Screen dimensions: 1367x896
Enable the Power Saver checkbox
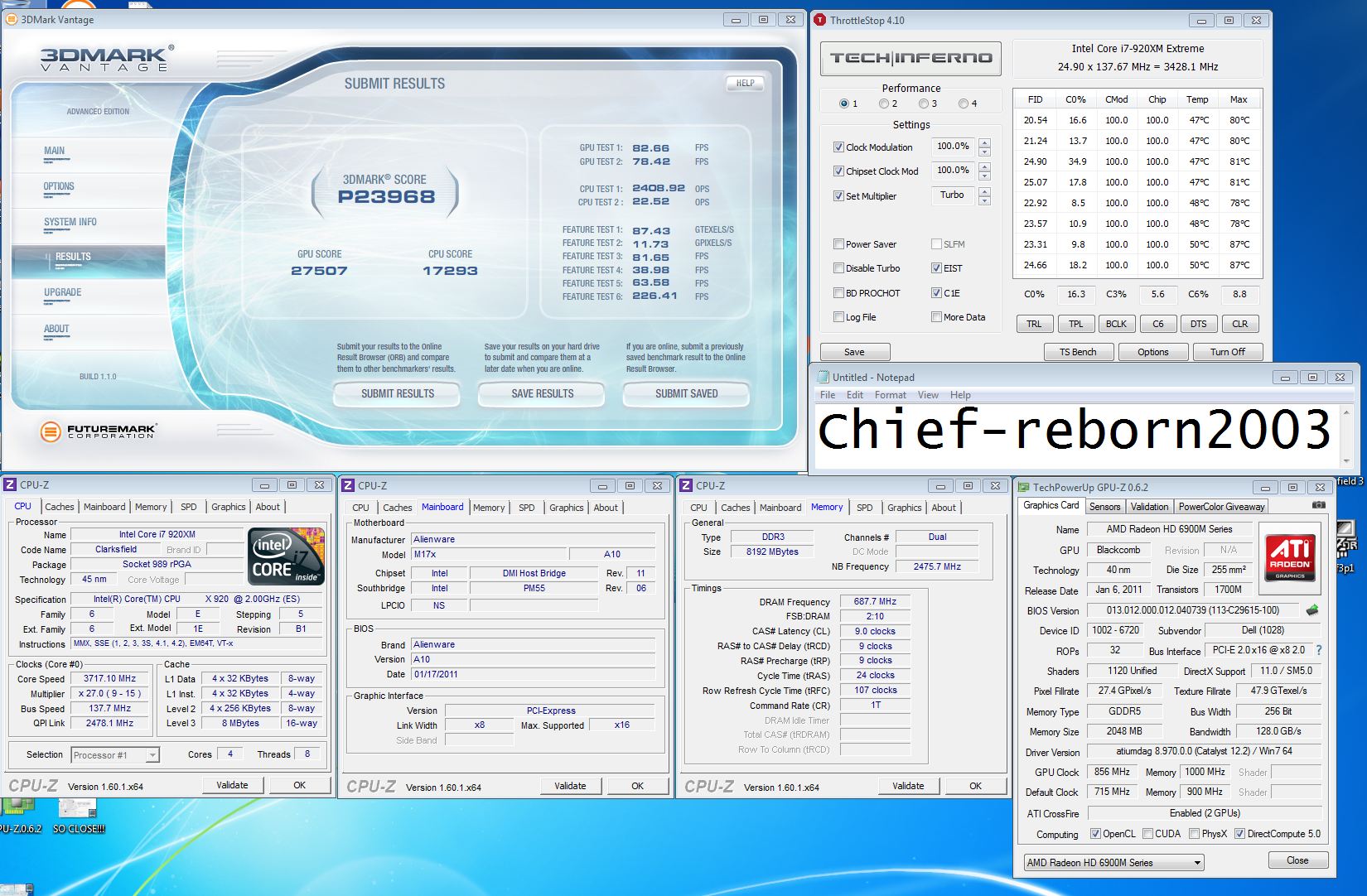(838, 244)
